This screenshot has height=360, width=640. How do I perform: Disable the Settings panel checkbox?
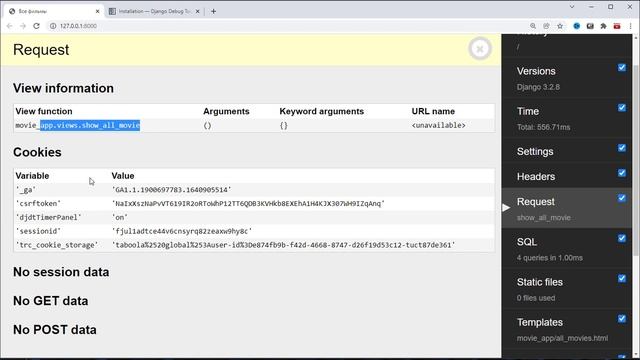(622, 148)
